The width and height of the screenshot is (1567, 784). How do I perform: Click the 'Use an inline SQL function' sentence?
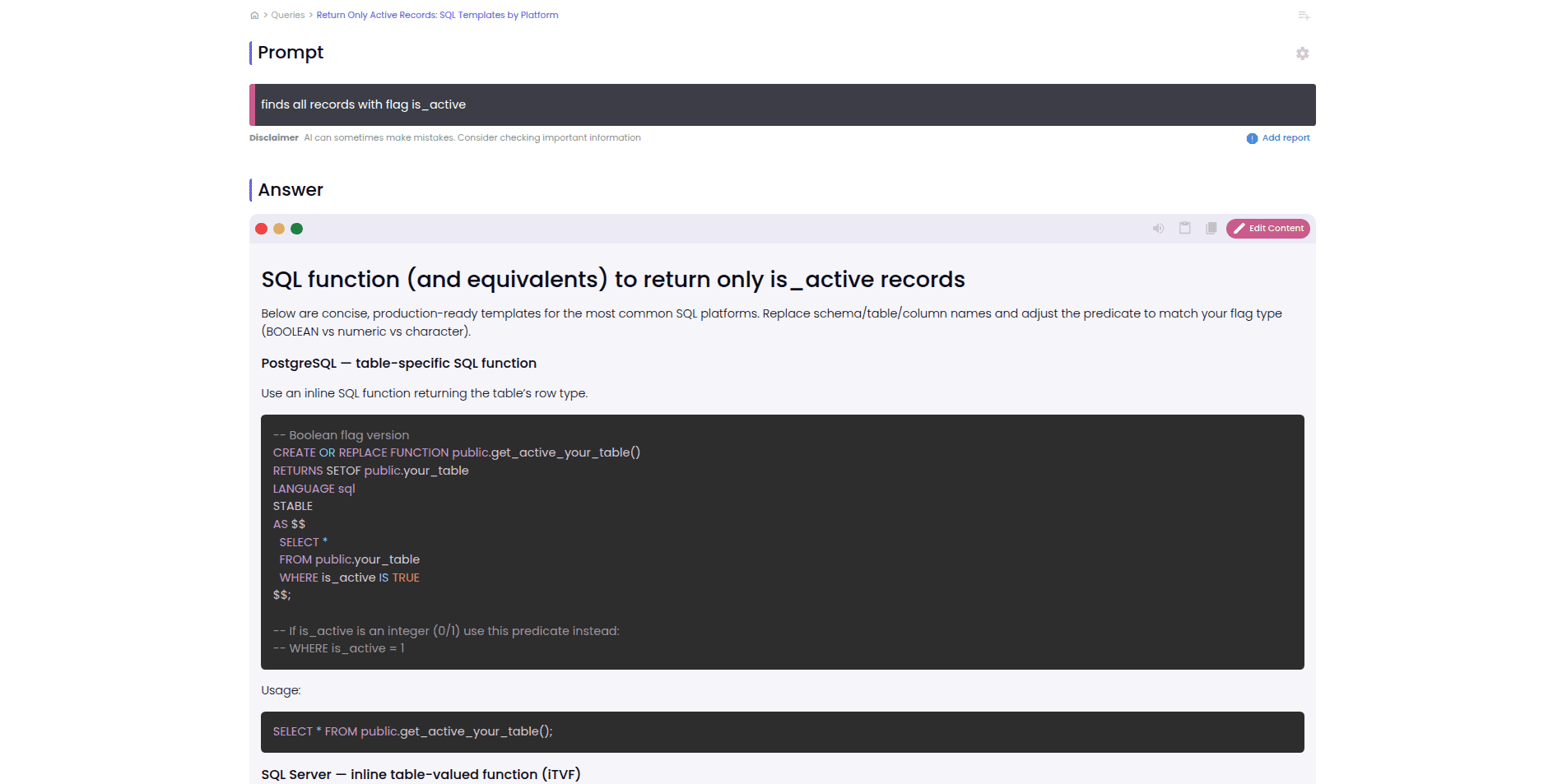[x=425, y=393]
